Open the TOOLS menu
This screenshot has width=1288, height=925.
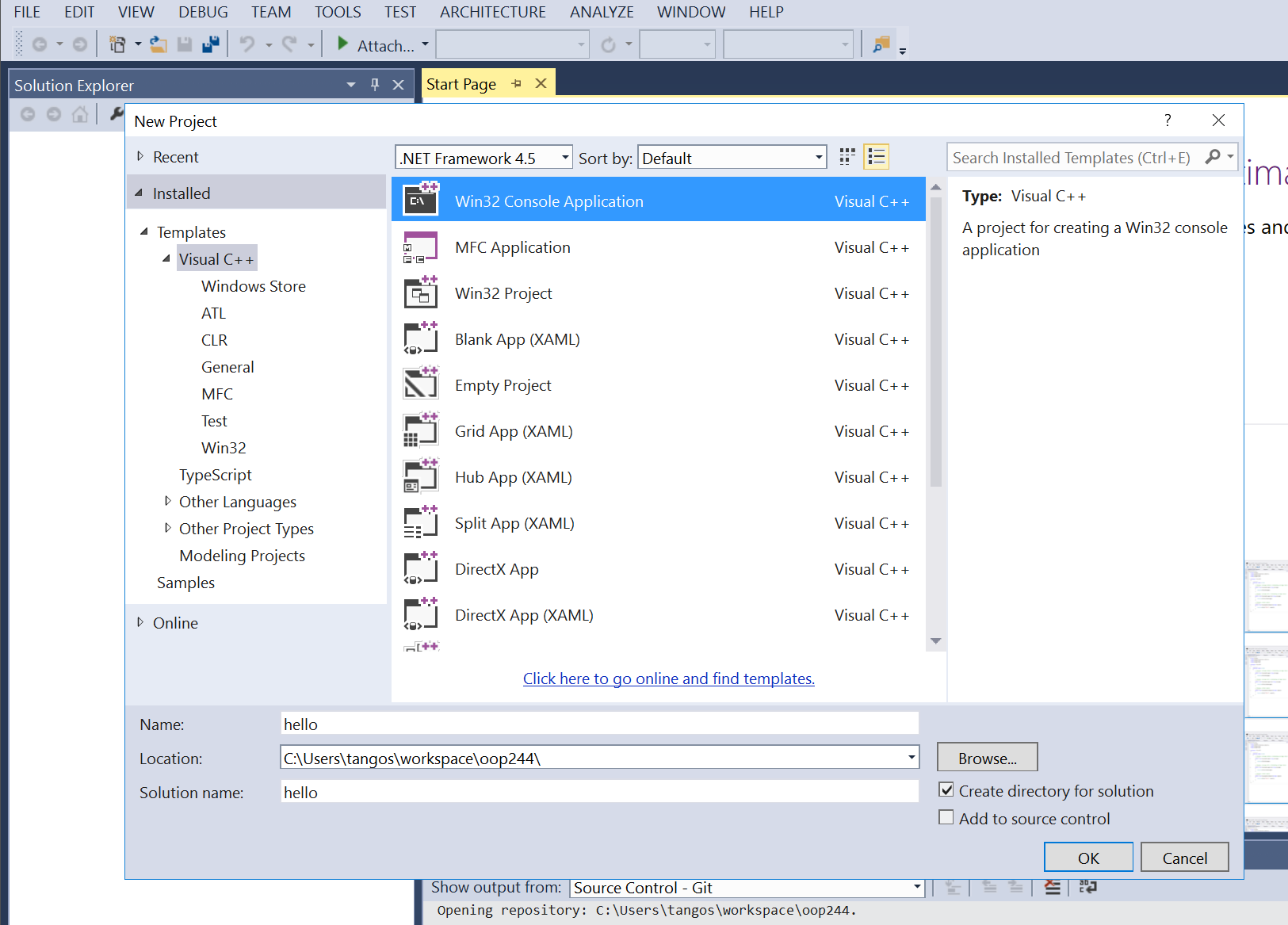[338, 12]
